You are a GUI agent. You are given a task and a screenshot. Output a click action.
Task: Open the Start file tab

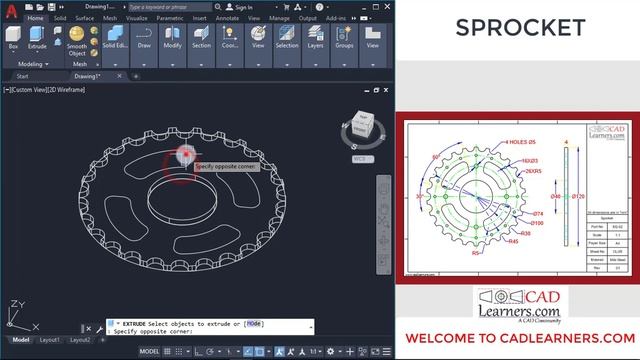(x=22, y=76)
